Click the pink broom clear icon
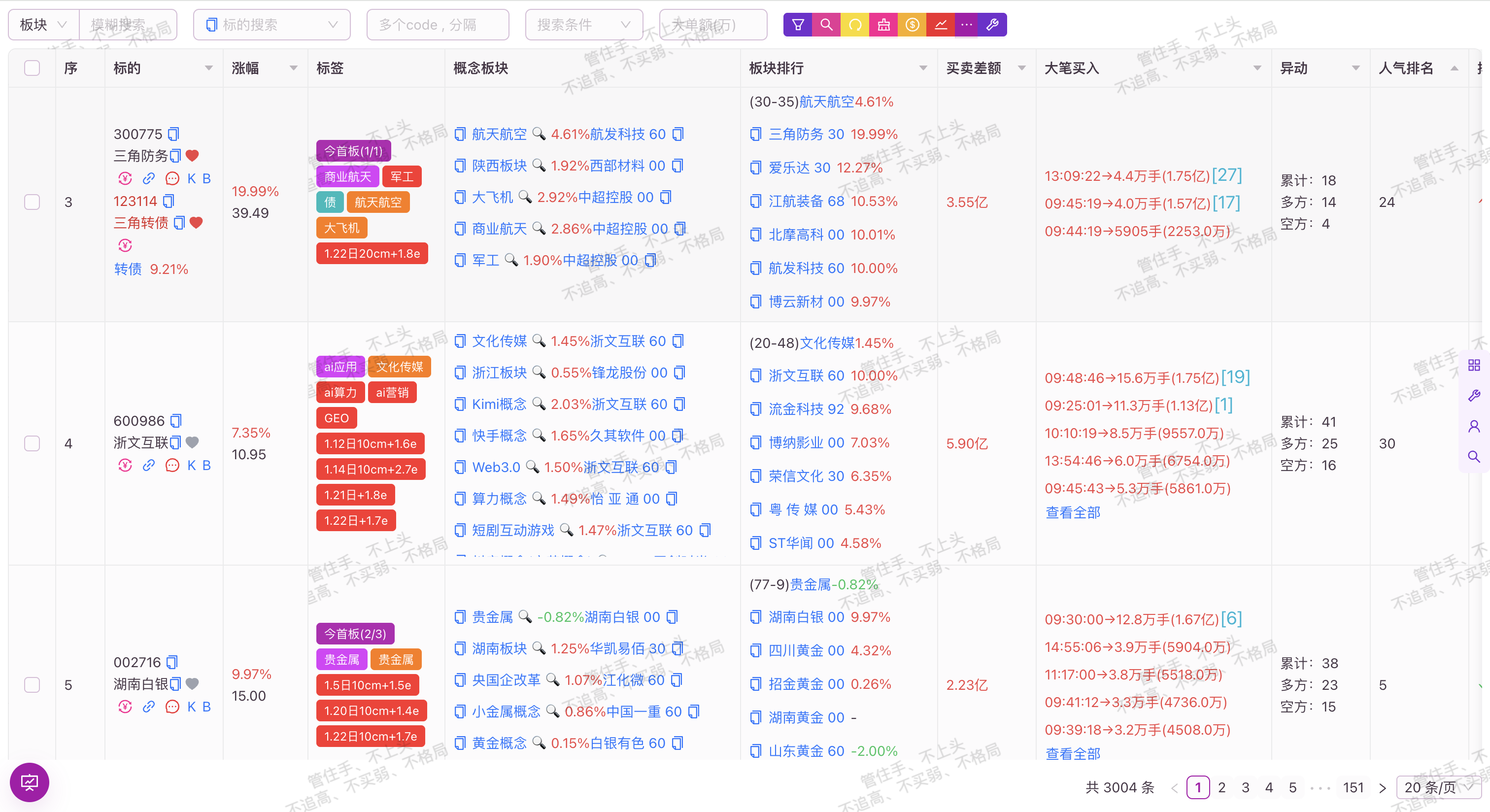The height and width of the screenshot is (812, 1490). [883, 25]
